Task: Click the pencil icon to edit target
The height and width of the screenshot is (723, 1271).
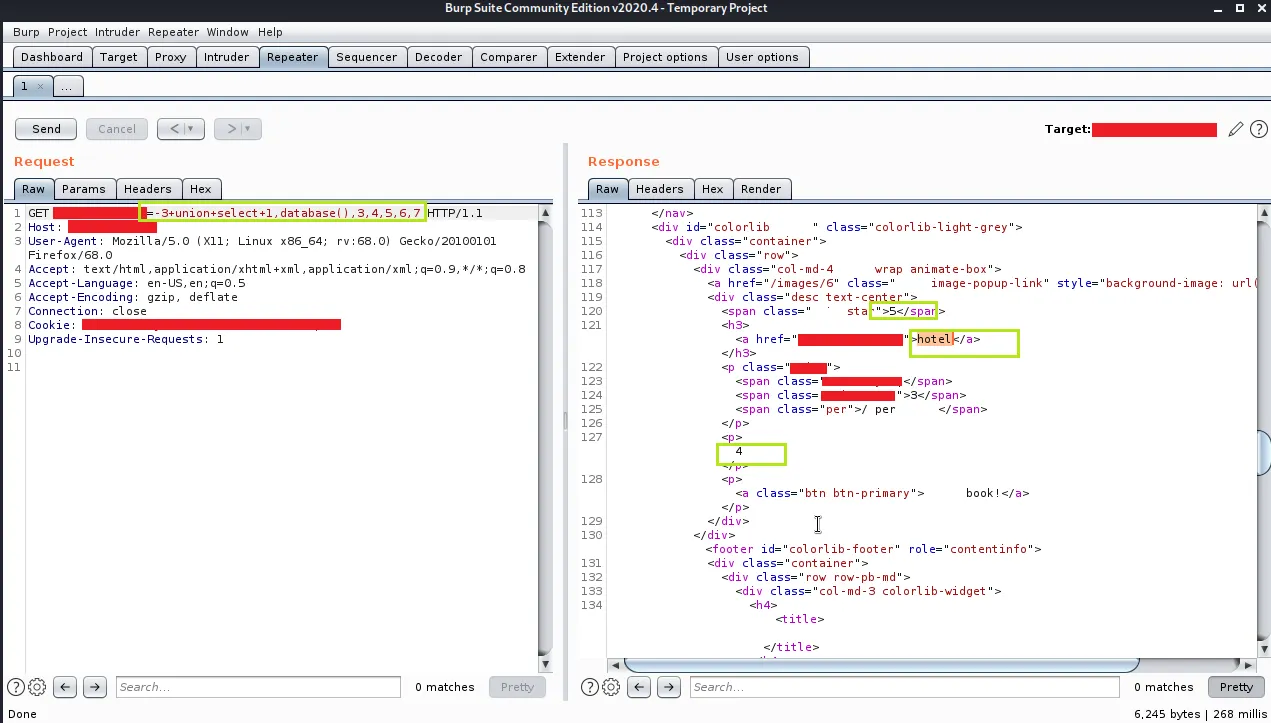Action: [x=1236, y=129]
